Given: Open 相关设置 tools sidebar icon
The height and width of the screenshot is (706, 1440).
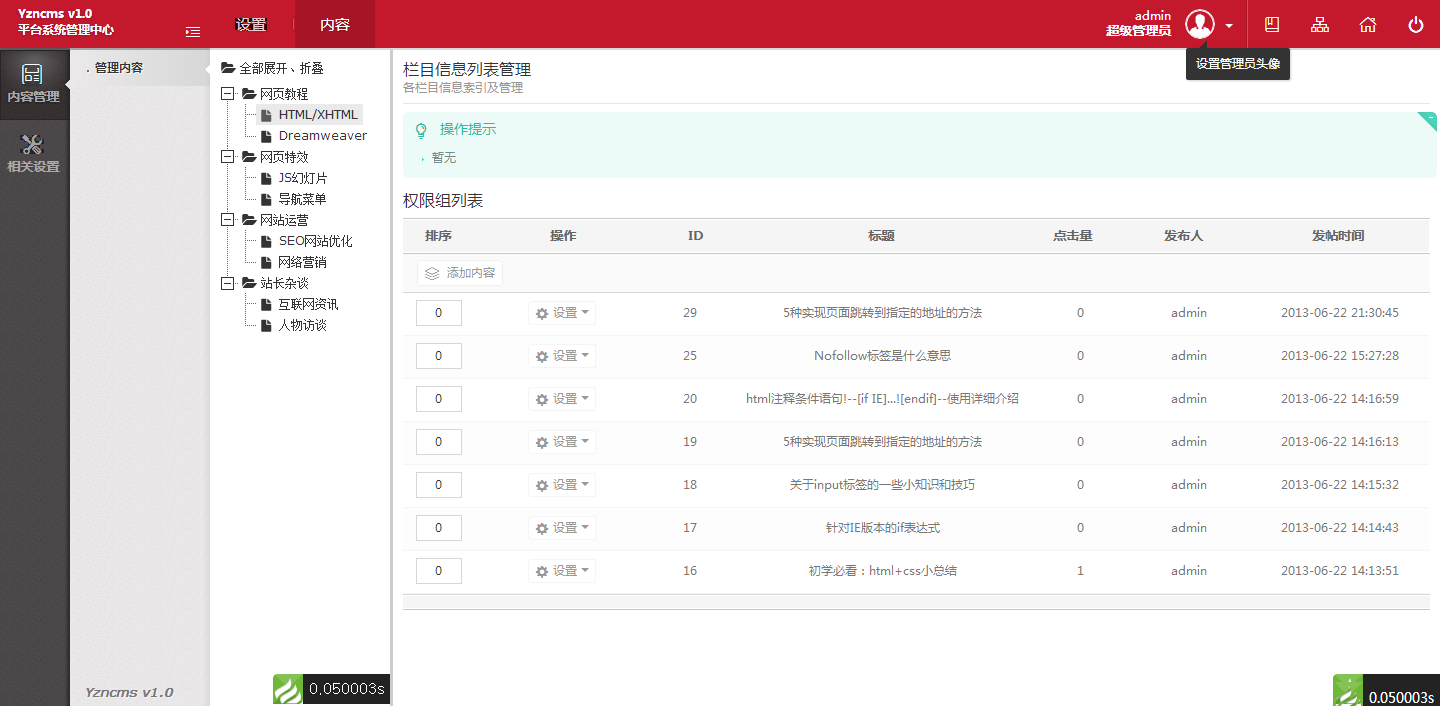Looking at the screenshot, I should point(33,154).
